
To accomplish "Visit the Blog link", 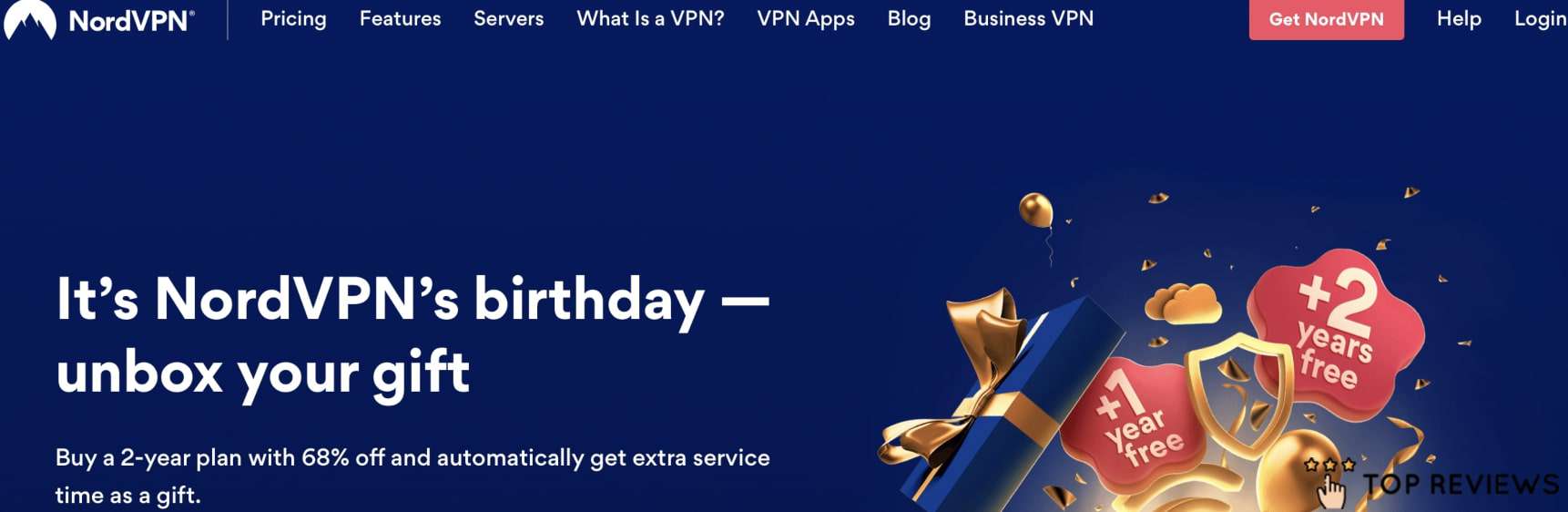I will [909, 19].
